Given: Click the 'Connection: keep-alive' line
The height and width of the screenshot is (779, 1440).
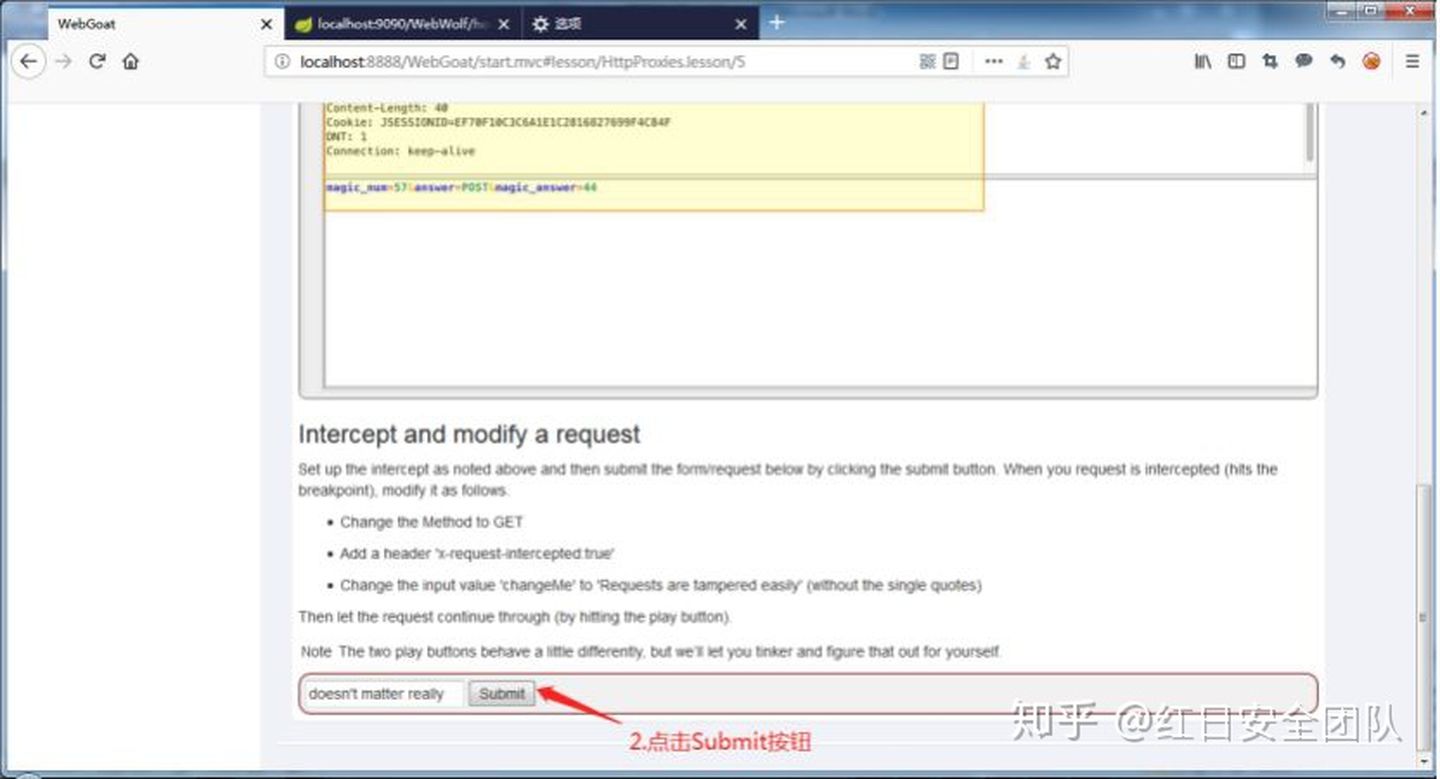Looking at the screenshot, I should pos(400,151).
